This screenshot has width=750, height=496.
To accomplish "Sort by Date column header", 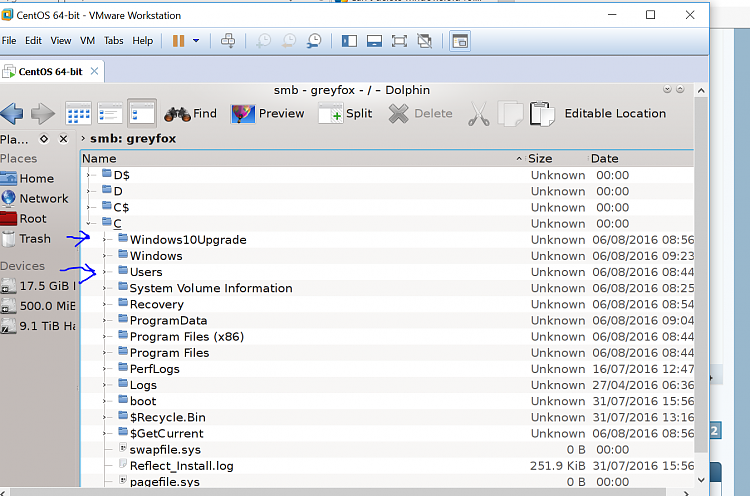I will [x=640, y=158].
